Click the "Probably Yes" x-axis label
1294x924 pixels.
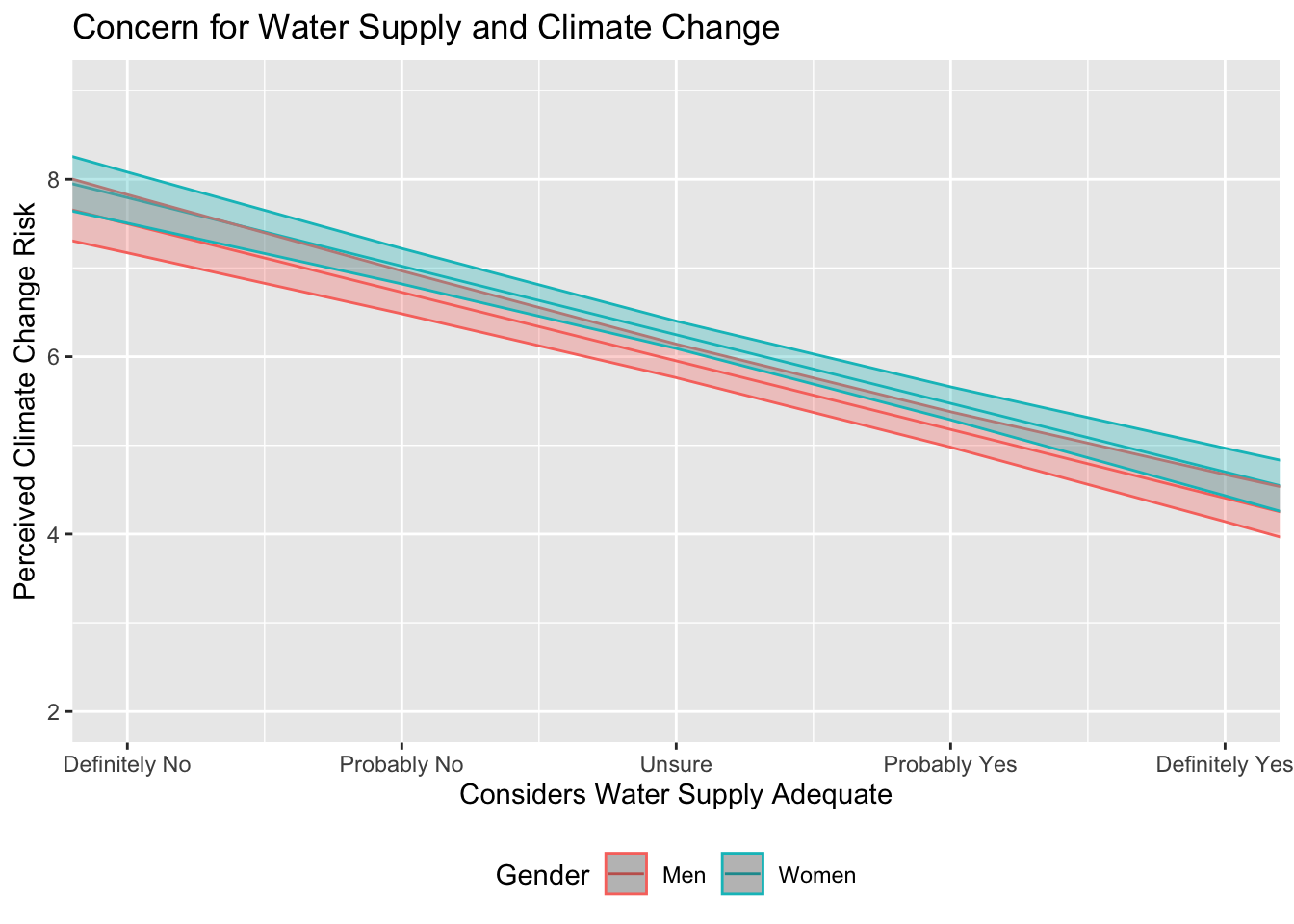[950, 765]
